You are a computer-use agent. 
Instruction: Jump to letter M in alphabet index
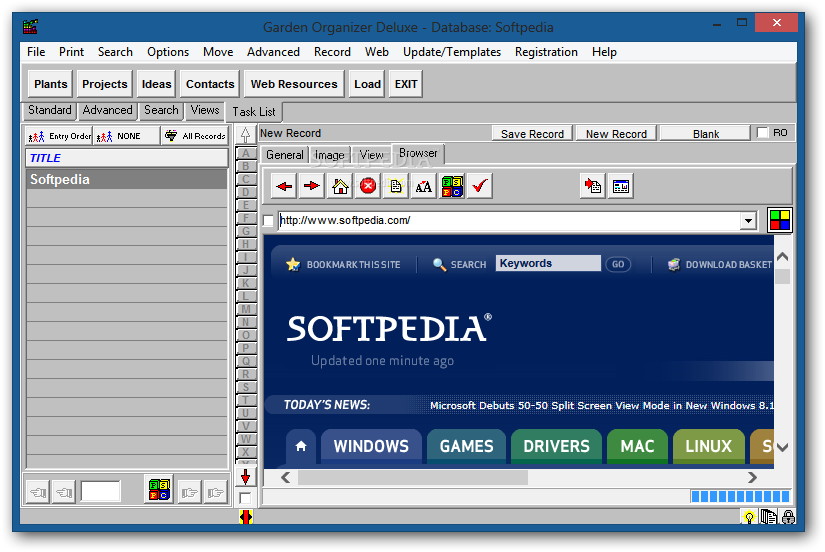246,309
